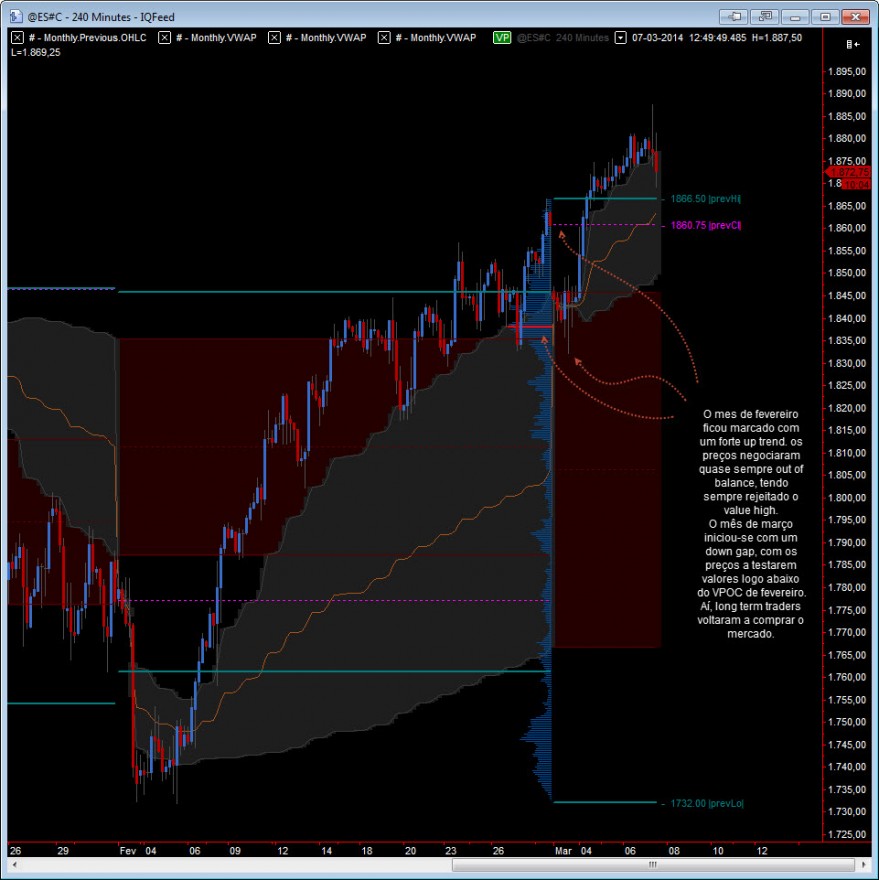This screenshot has height=880, width=879.
Task: Click the green VP volume profile badge
Action: pos(502,38)
